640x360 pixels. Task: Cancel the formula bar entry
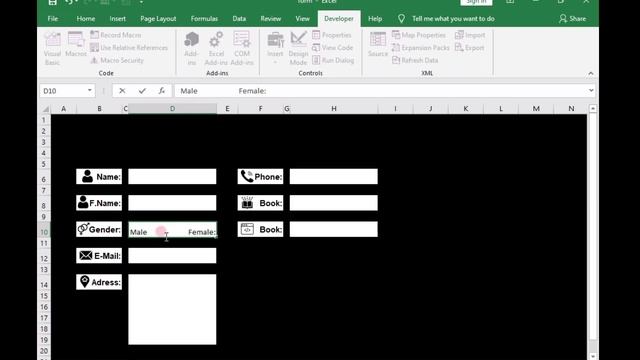tap(122, 91)
